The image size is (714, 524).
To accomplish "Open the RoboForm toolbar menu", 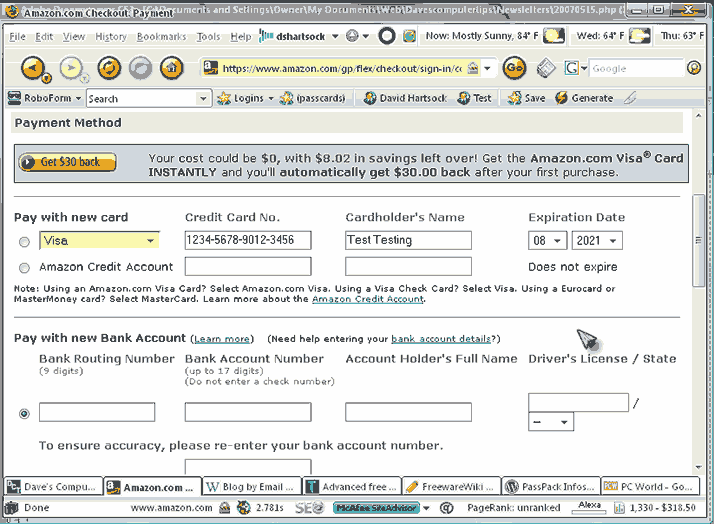I will click(44, 98).
